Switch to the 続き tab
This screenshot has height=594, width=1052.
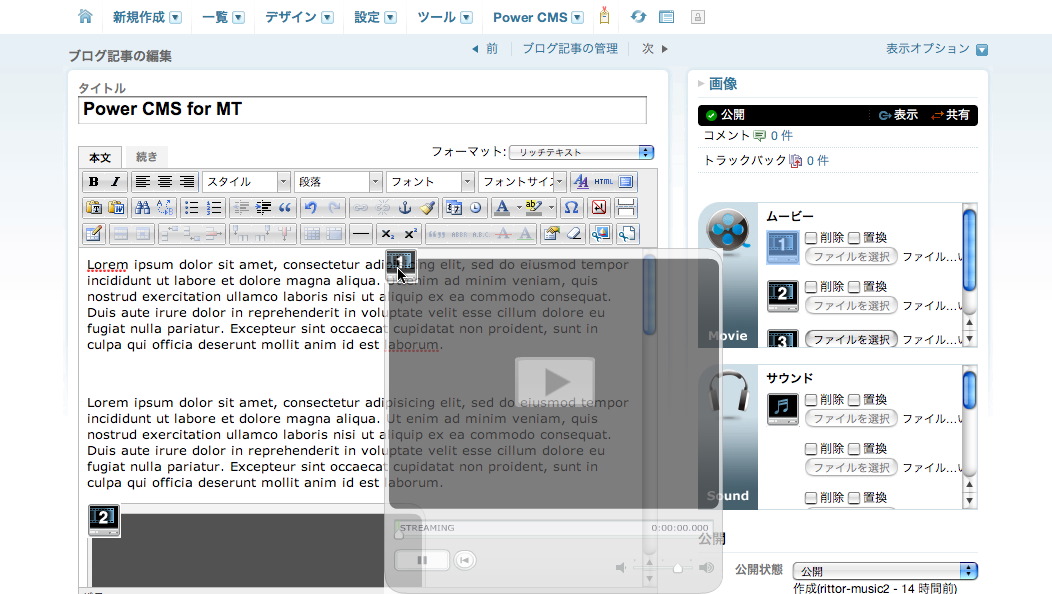click(x=146, y=157)
